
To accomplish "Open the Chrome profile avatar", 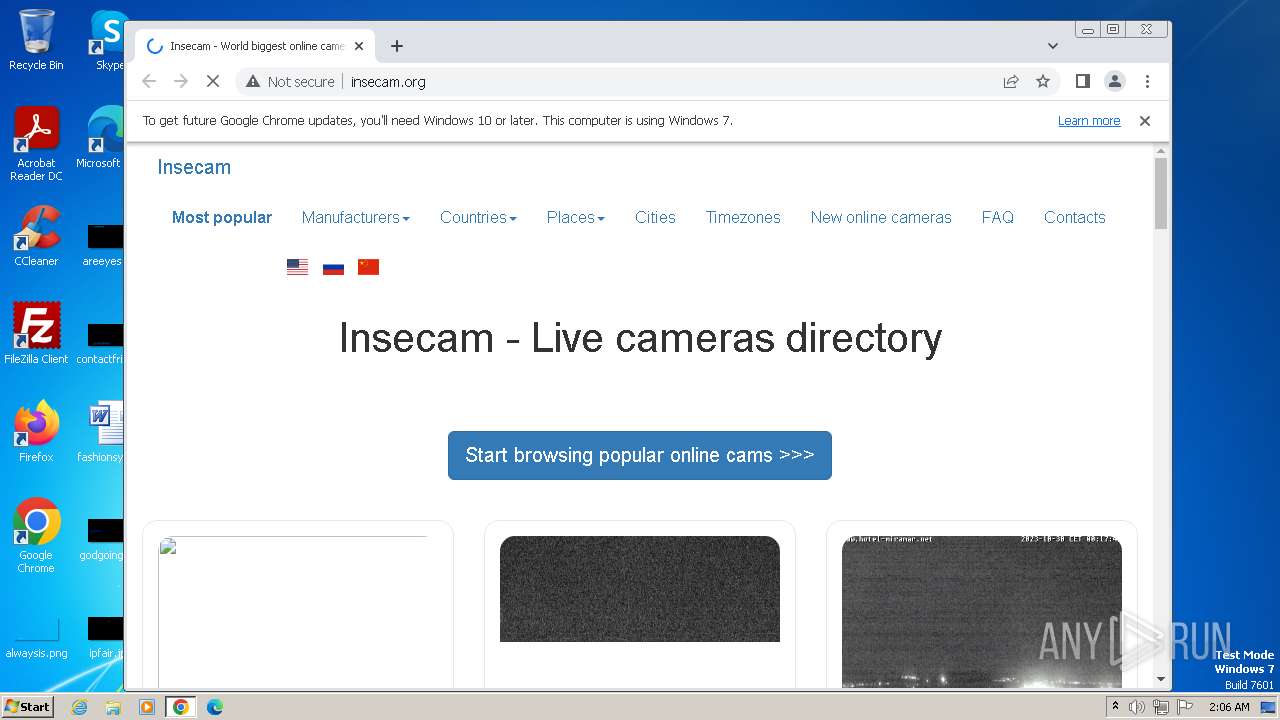I will coord(1115,81).
